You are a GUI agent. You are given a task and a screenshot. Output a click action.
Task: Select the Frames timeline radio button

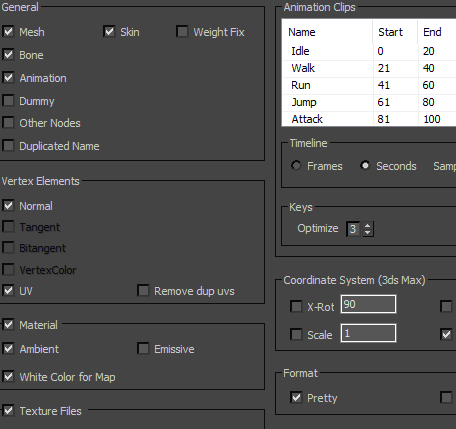pyautogui.click(x=296, y=166)
